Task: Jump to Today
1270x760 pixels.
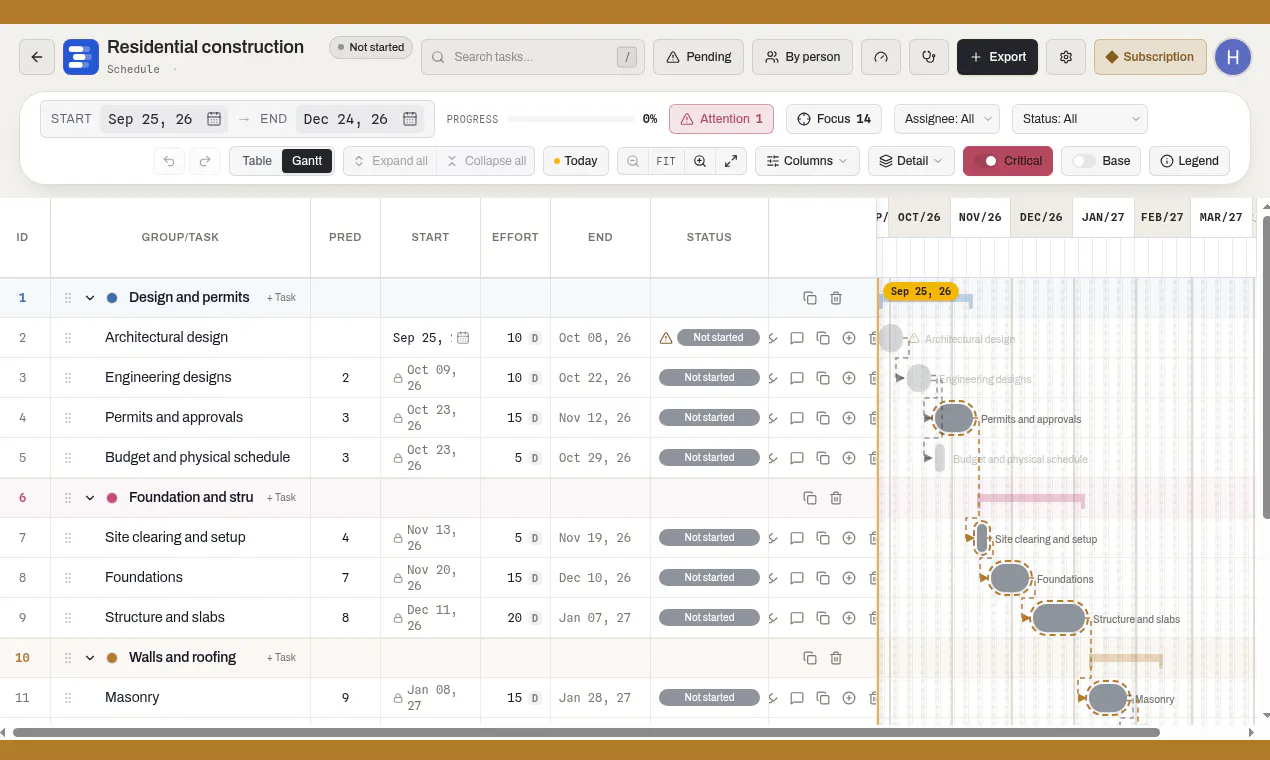Action: coord(576,161)
